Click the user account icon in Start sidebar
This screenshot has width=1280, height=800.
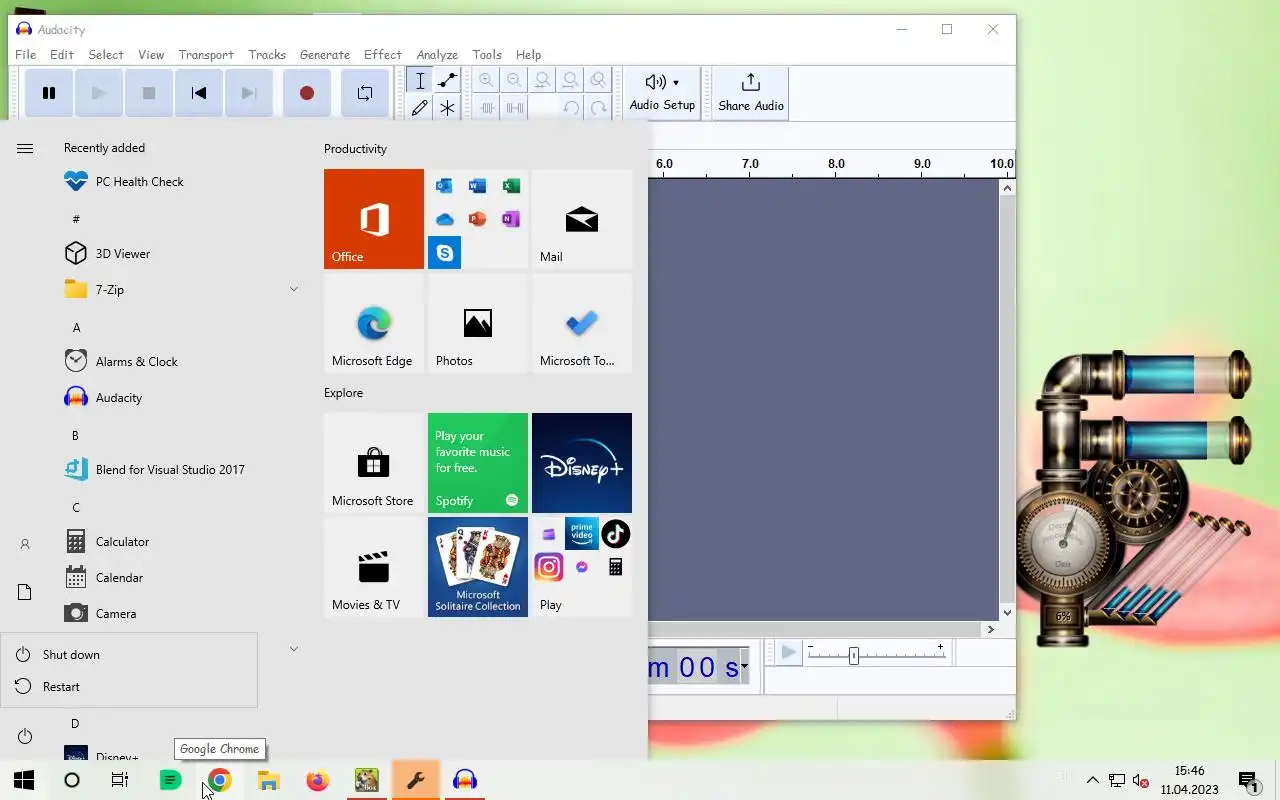coord(25,544)
